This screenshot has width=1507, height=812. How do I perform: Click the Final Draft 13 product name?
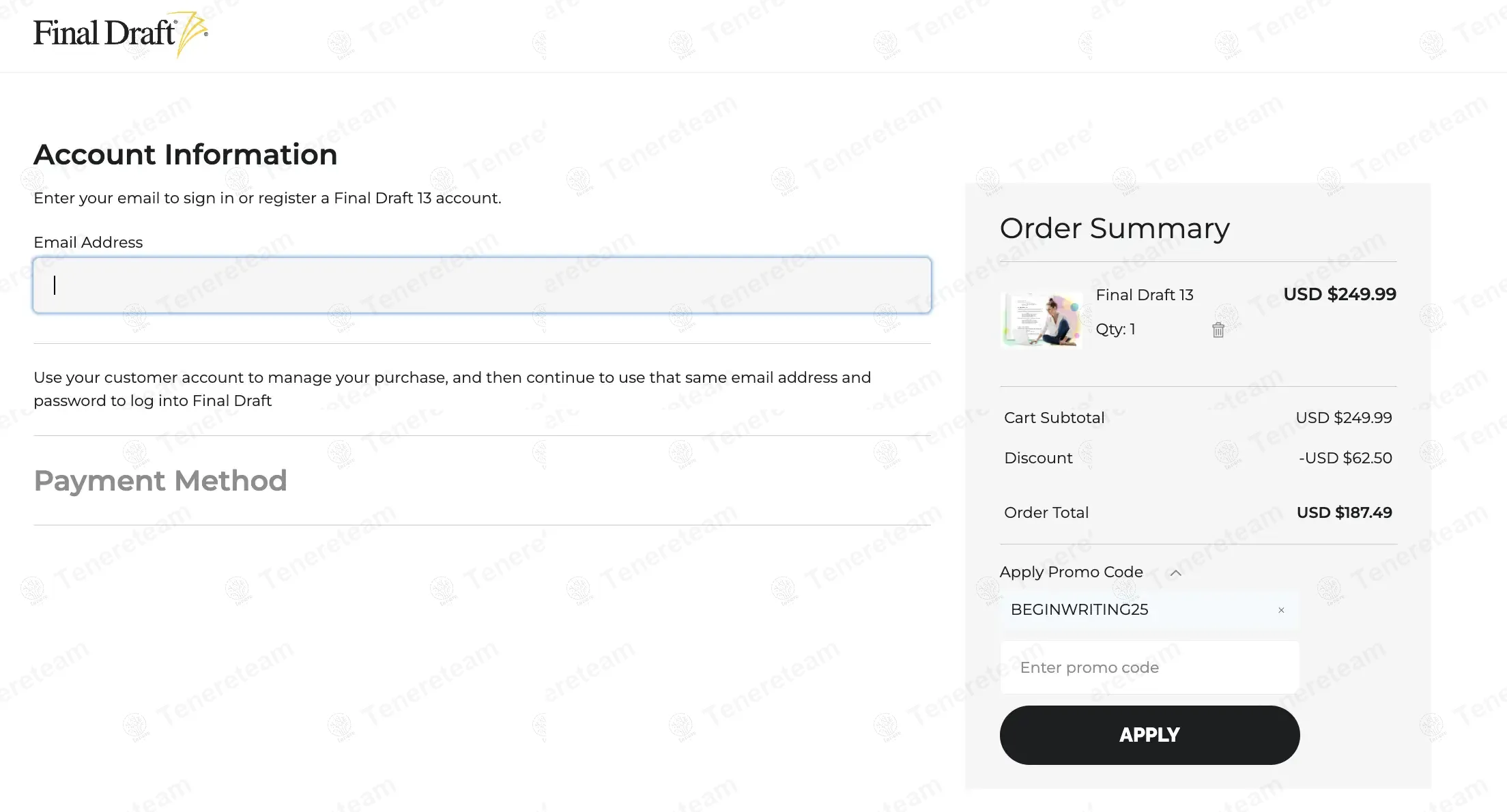pos(1144,295)
